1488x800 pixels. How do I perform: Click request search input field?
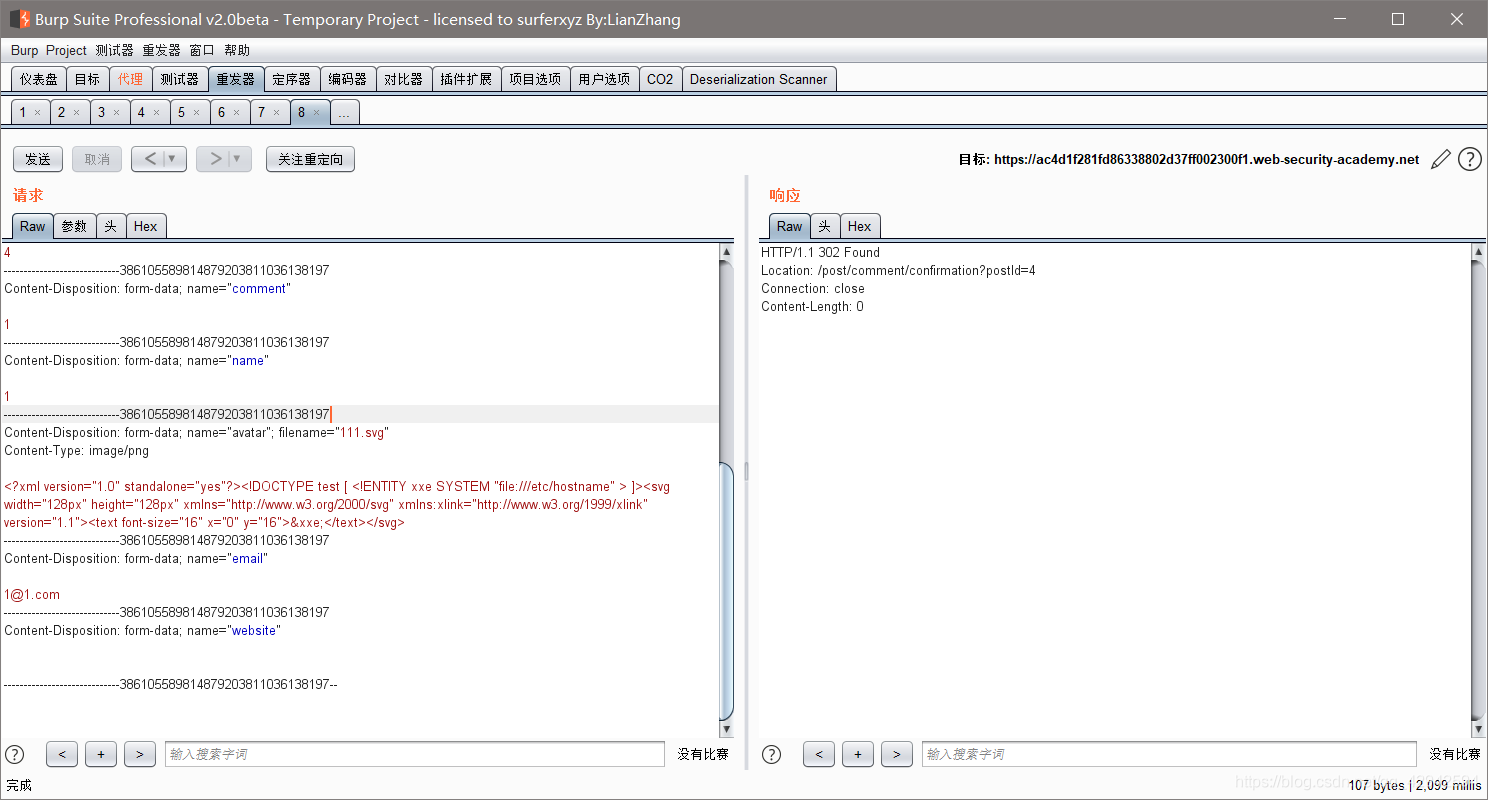(x=415, y=754)
